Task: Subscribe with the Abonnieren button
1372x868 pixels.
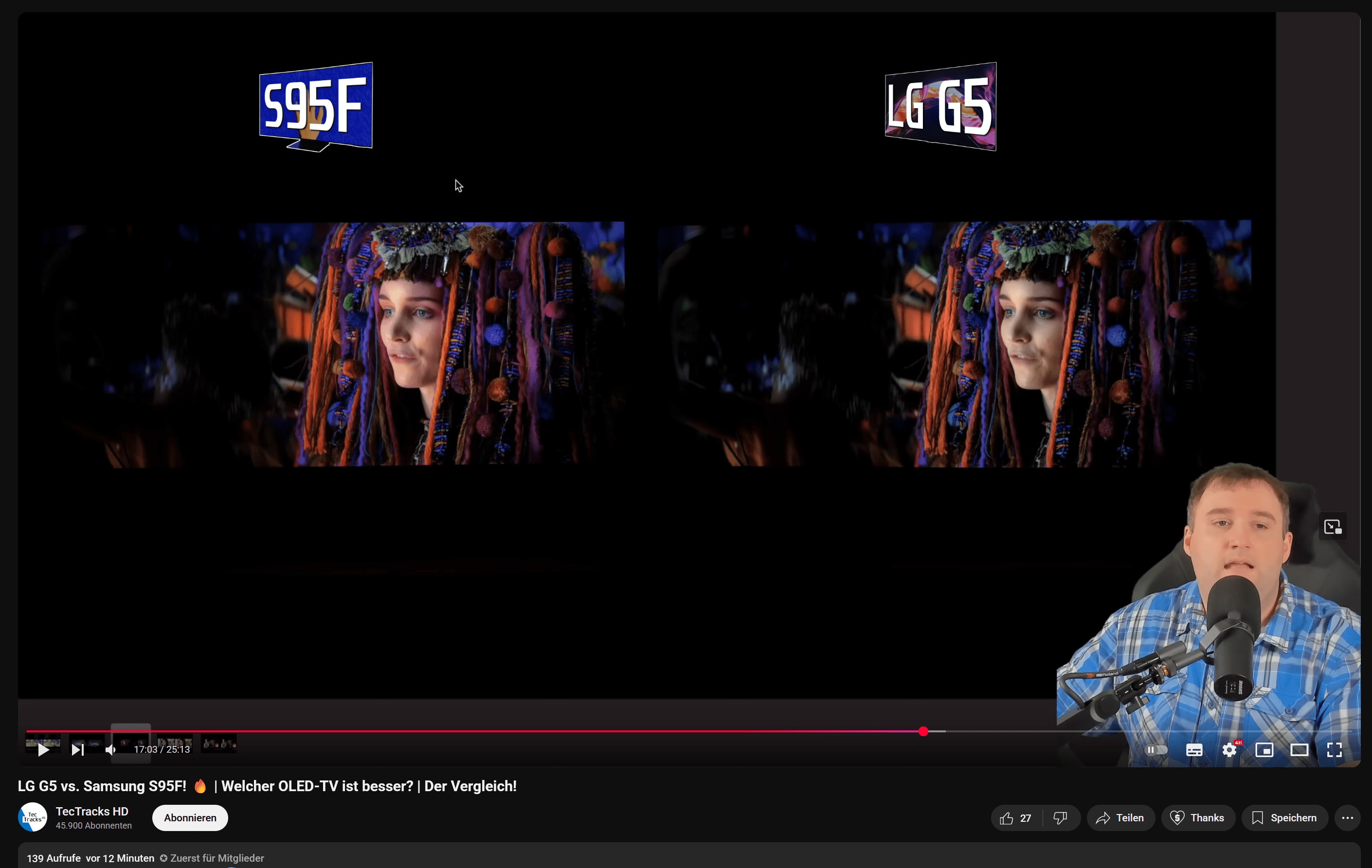Action: (190, 818)
